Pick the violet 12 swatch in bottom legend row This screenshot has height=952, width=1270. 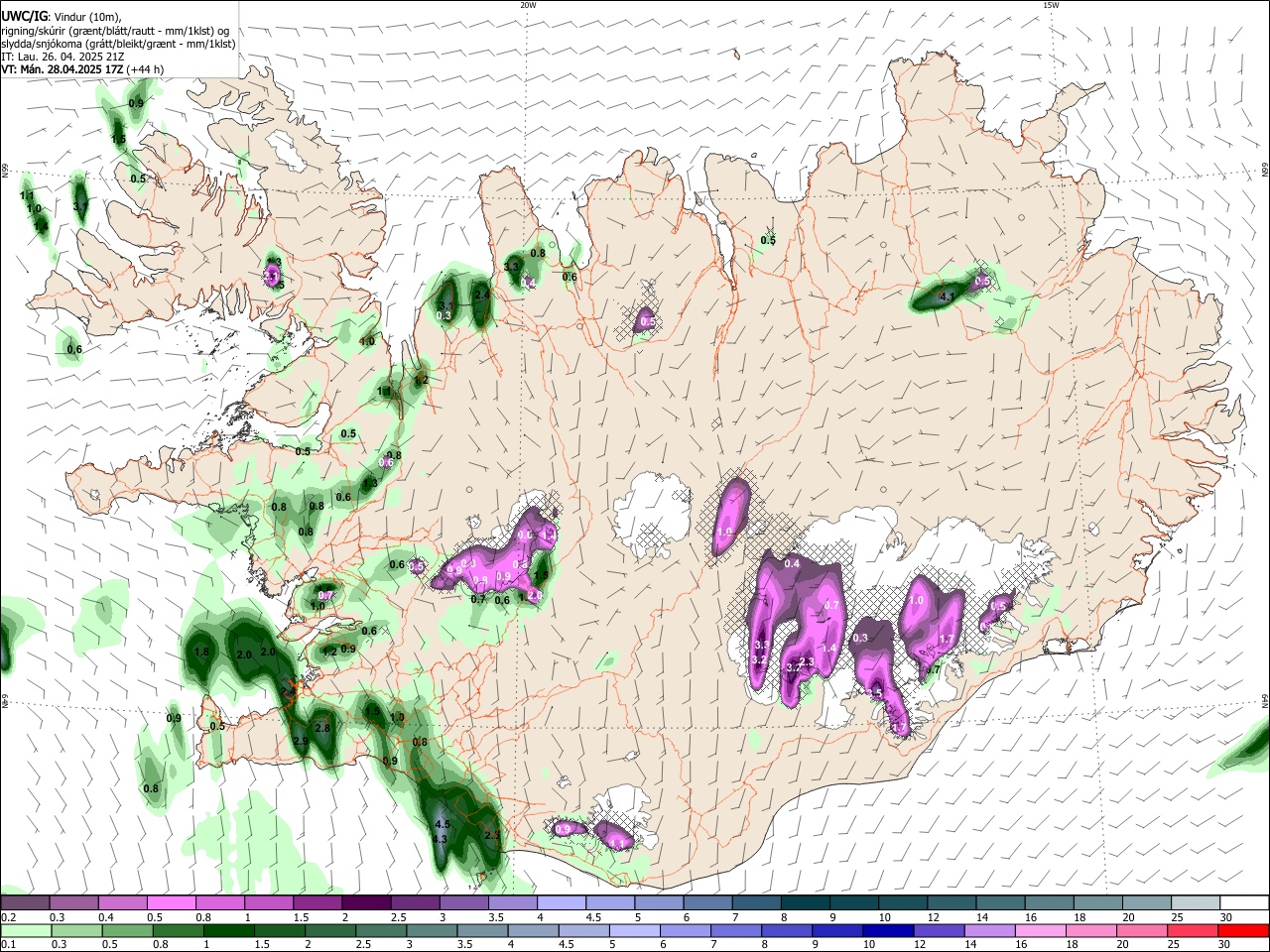pyautogui.click(x=938, y=930)
